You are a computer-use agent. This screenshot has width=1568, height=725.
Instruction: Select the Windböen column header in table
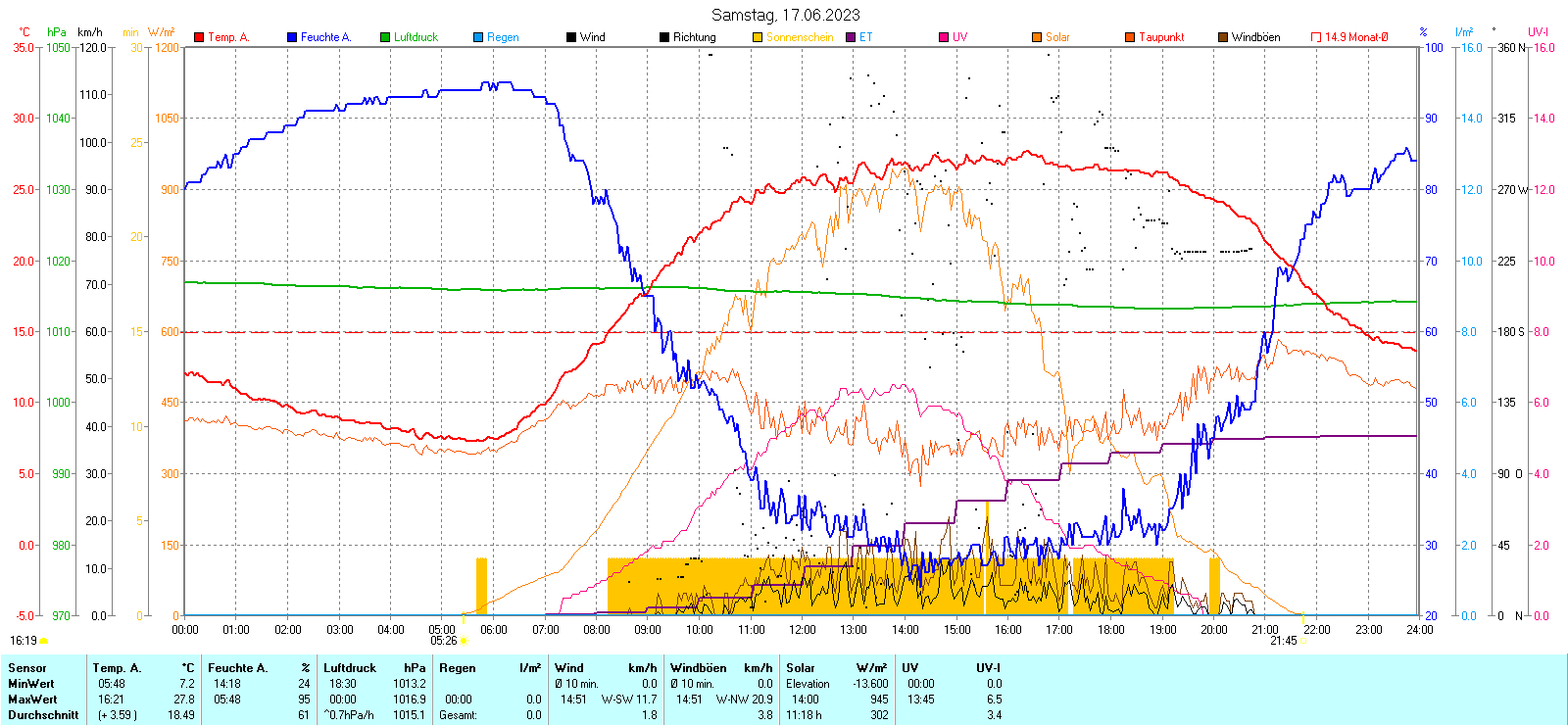(x=699, y=668)
